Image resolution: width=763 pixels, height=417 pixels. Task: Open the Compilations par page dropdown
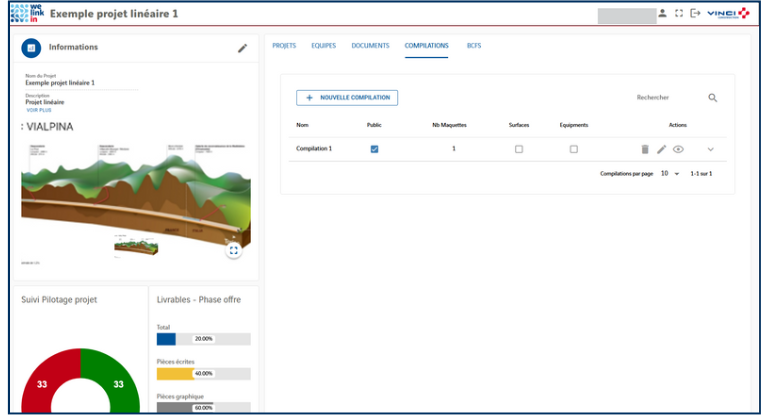670,174
